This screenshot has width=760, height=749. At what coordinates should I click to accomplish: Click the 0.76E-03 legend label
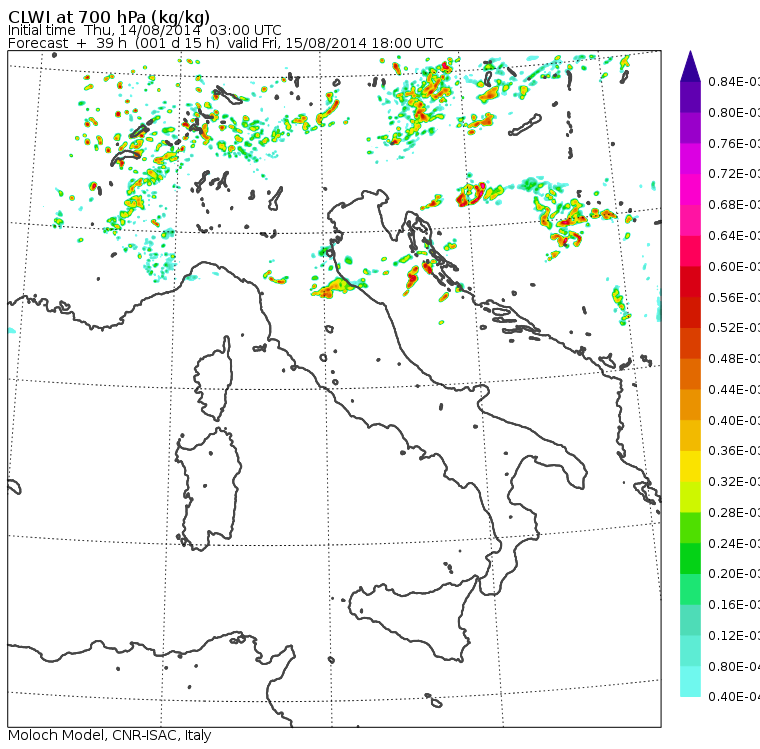tap(734, 143)
